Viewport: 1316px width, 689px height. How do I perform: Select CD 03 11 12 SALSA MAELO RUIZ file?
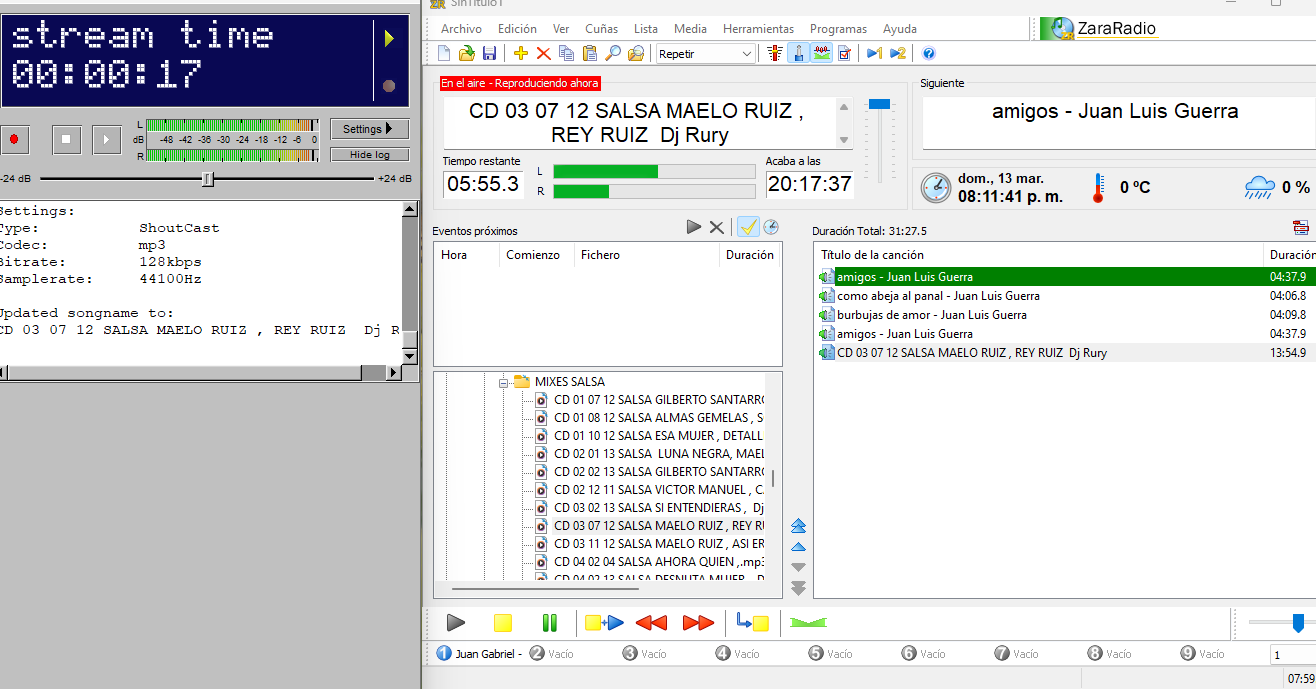coord(658,544)
